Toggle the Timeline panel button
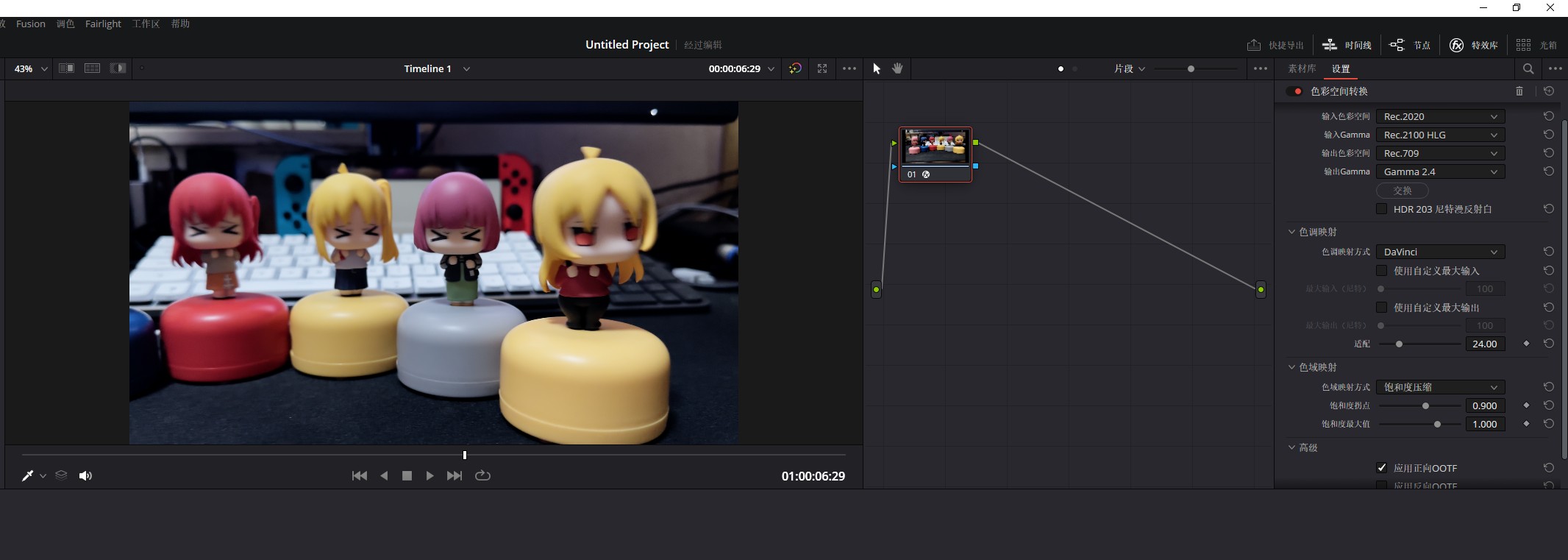The width and height of the screenshot is (1568, 560). point(1347,45)
